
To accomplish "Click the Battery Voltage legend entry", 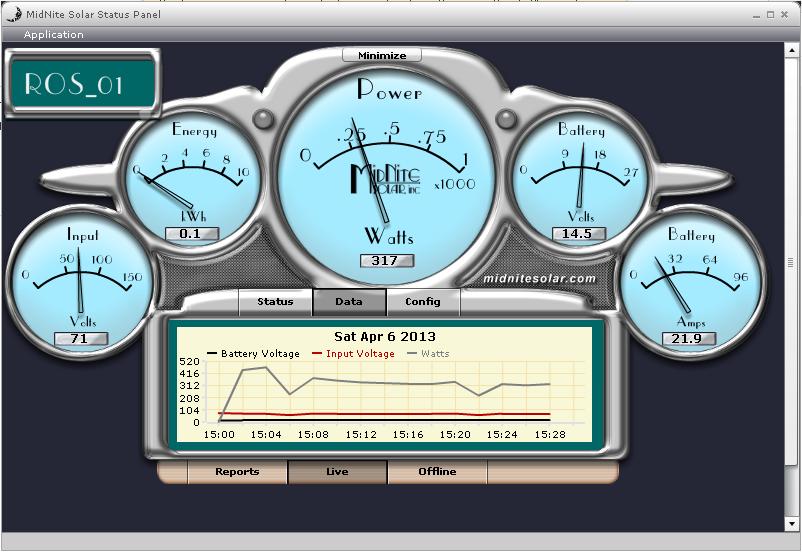I will pos(253,354).
